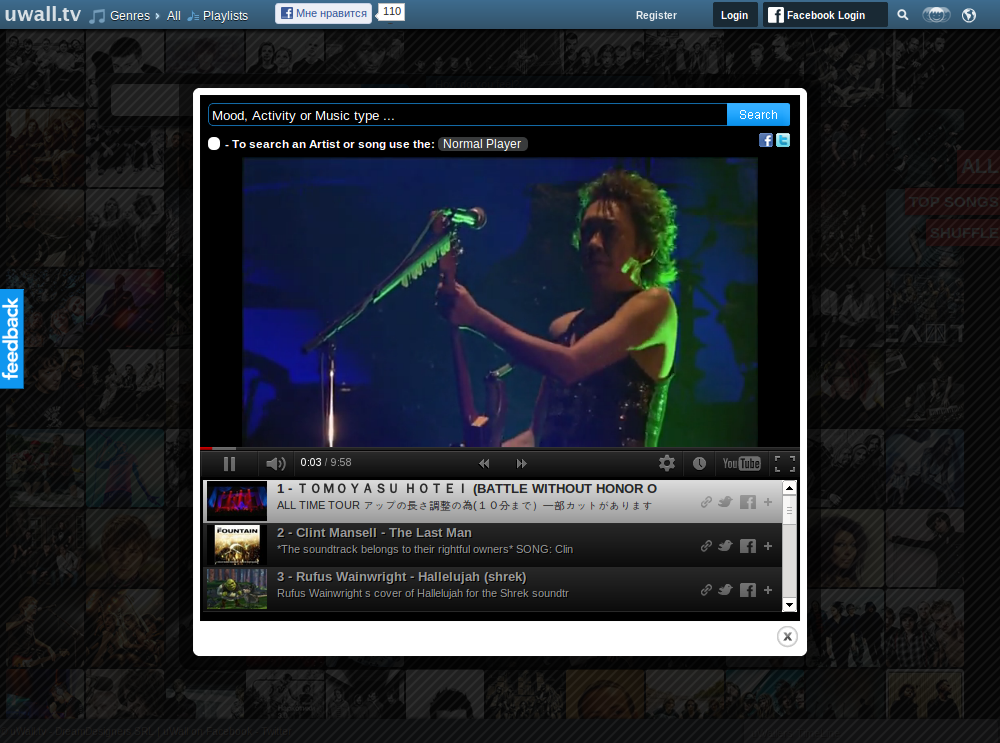1000x743 pixels.
Task: Open video quality settings gear
Action: click(x=667, y=463)
